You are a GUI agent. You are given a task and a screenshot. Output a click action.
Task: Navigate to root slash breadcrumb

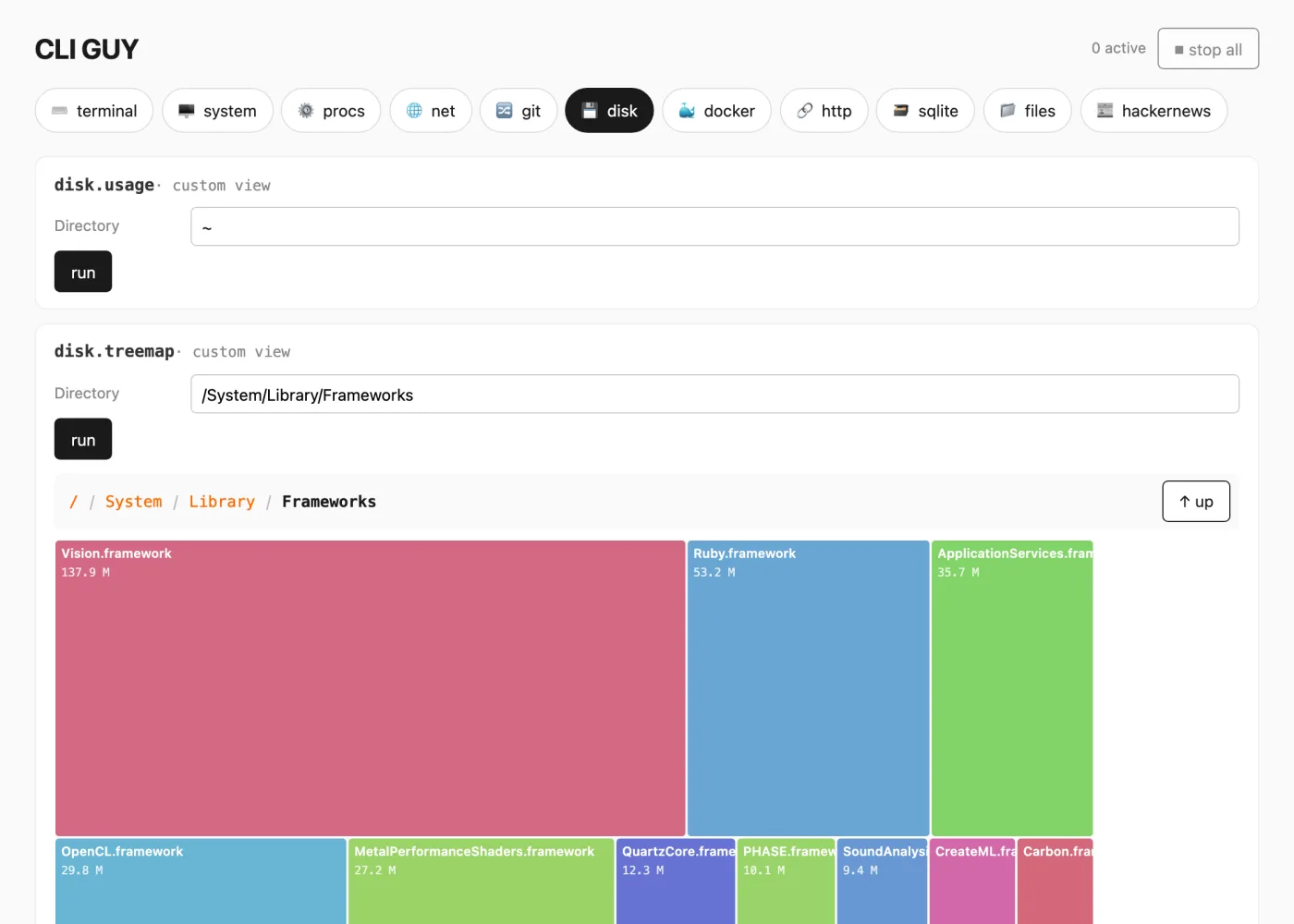[x=73, y=502]
